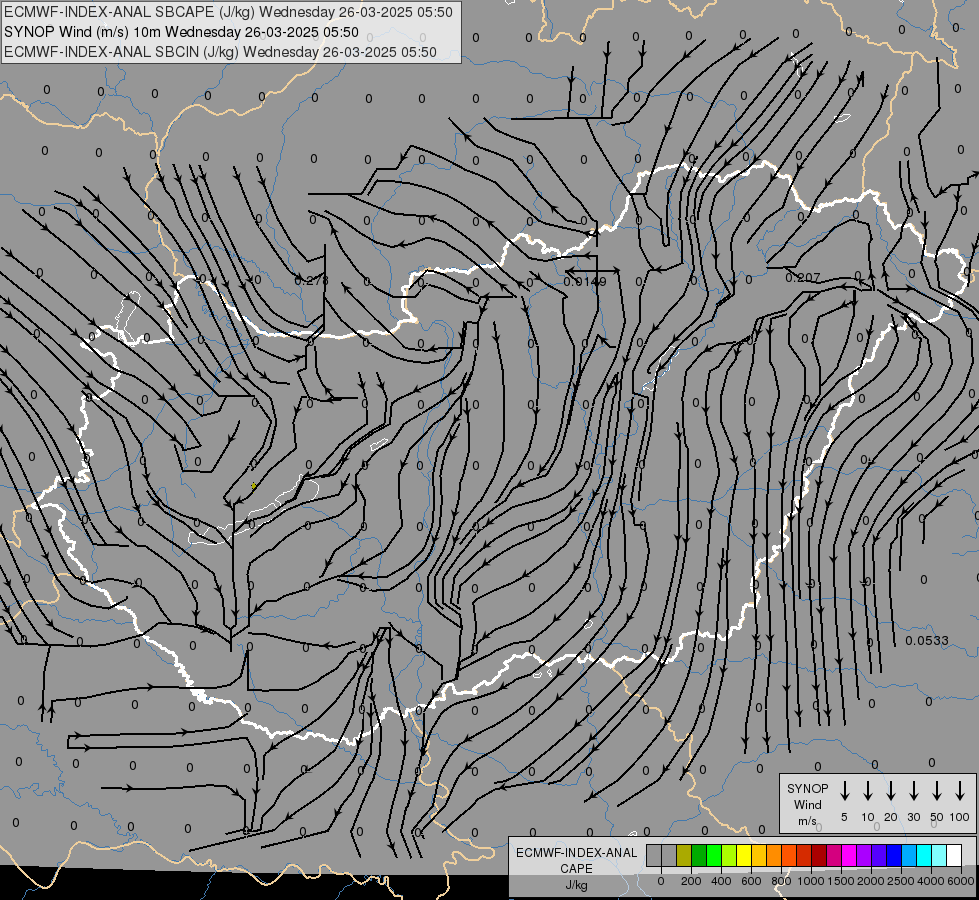This screenshot has width=979, height=900.
Task: Click the 0.278 value on the map
Action: pos(311,280)
